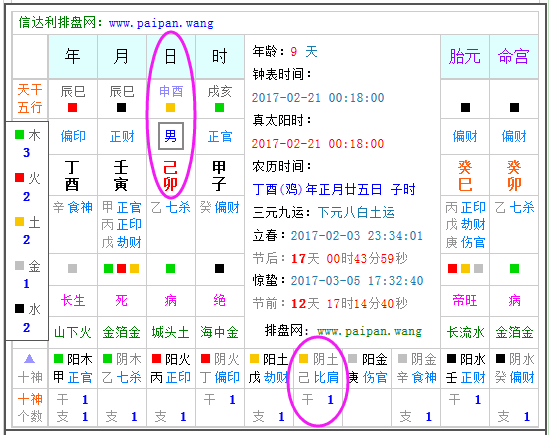Click the gray swatch below 辛 食神

[73, 269]
